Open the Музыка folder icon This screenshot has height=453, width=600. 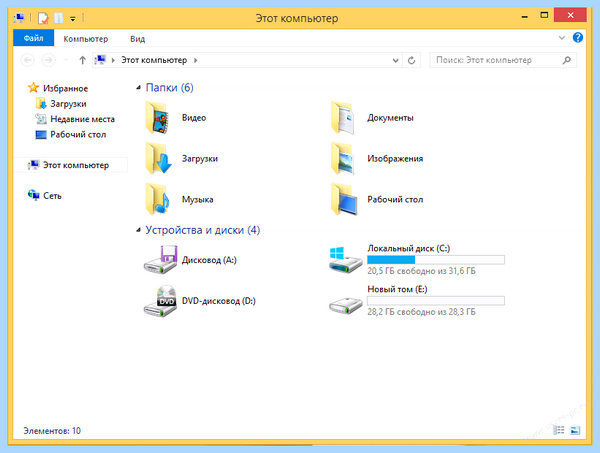[157, 199]
